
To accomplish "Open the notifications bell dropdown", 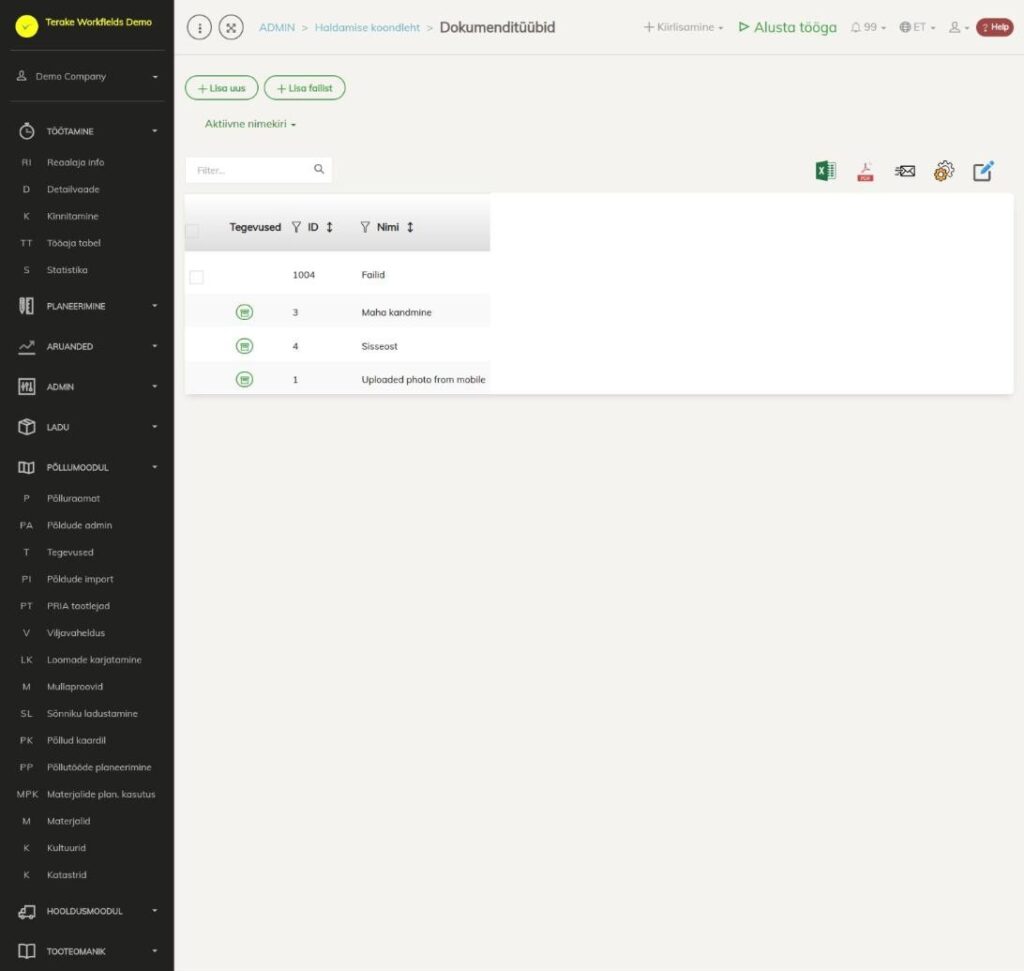I will point(868,27).
